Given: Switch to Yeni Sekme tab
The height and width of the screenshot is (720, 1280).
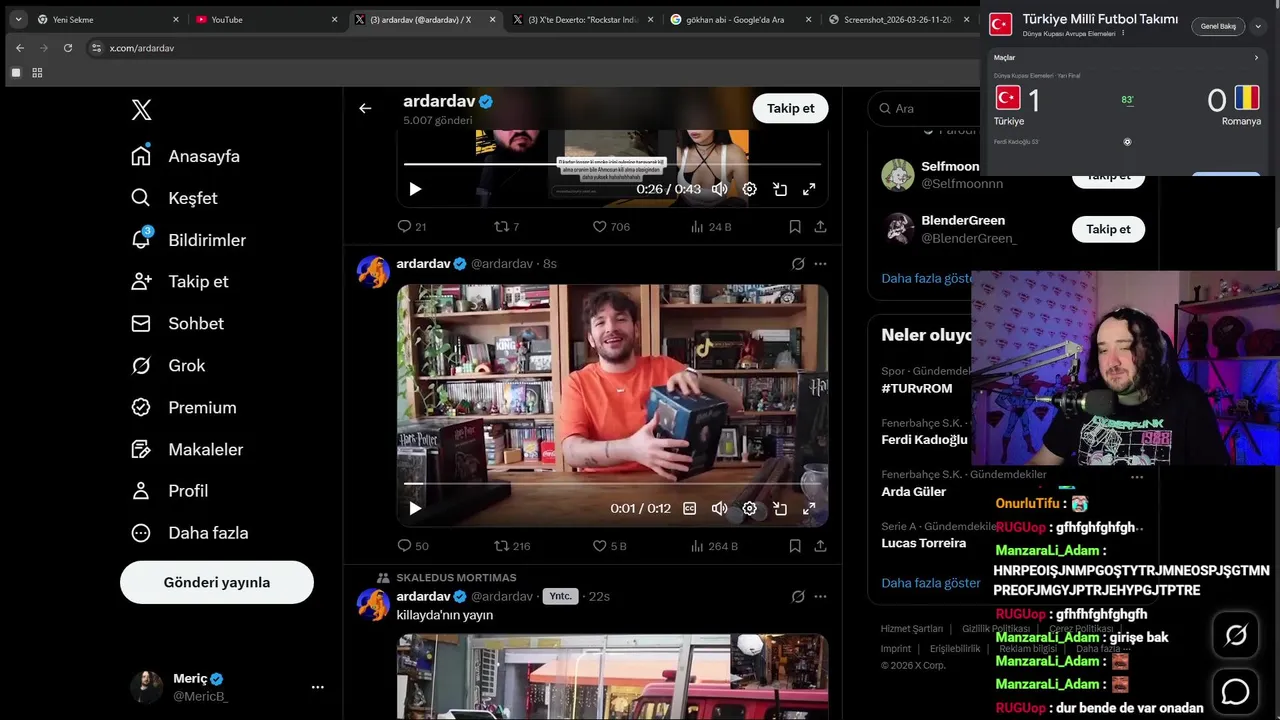Looking at the screenshot, I should click(x=107, y=19).
